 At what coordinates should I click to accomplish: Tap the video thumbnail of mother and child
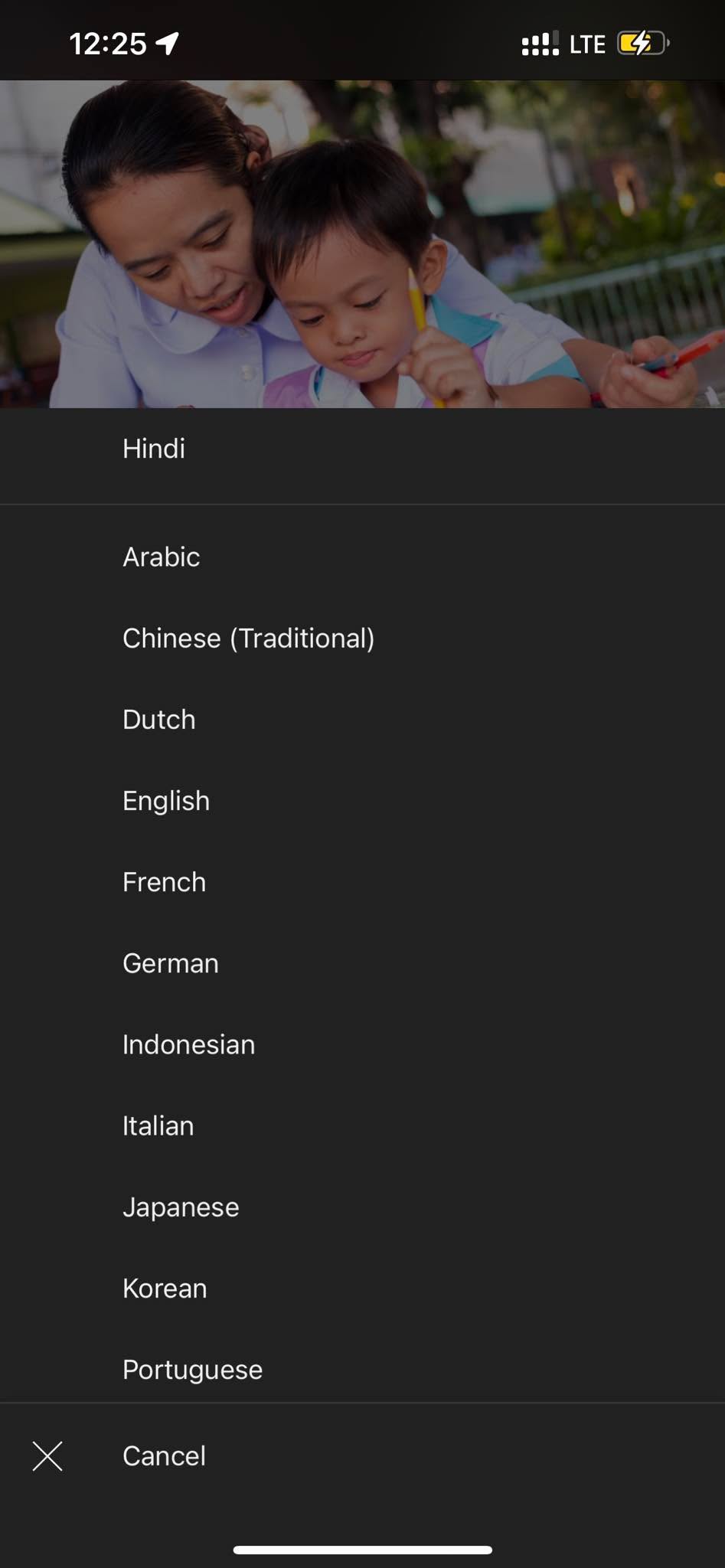(362, 244)
